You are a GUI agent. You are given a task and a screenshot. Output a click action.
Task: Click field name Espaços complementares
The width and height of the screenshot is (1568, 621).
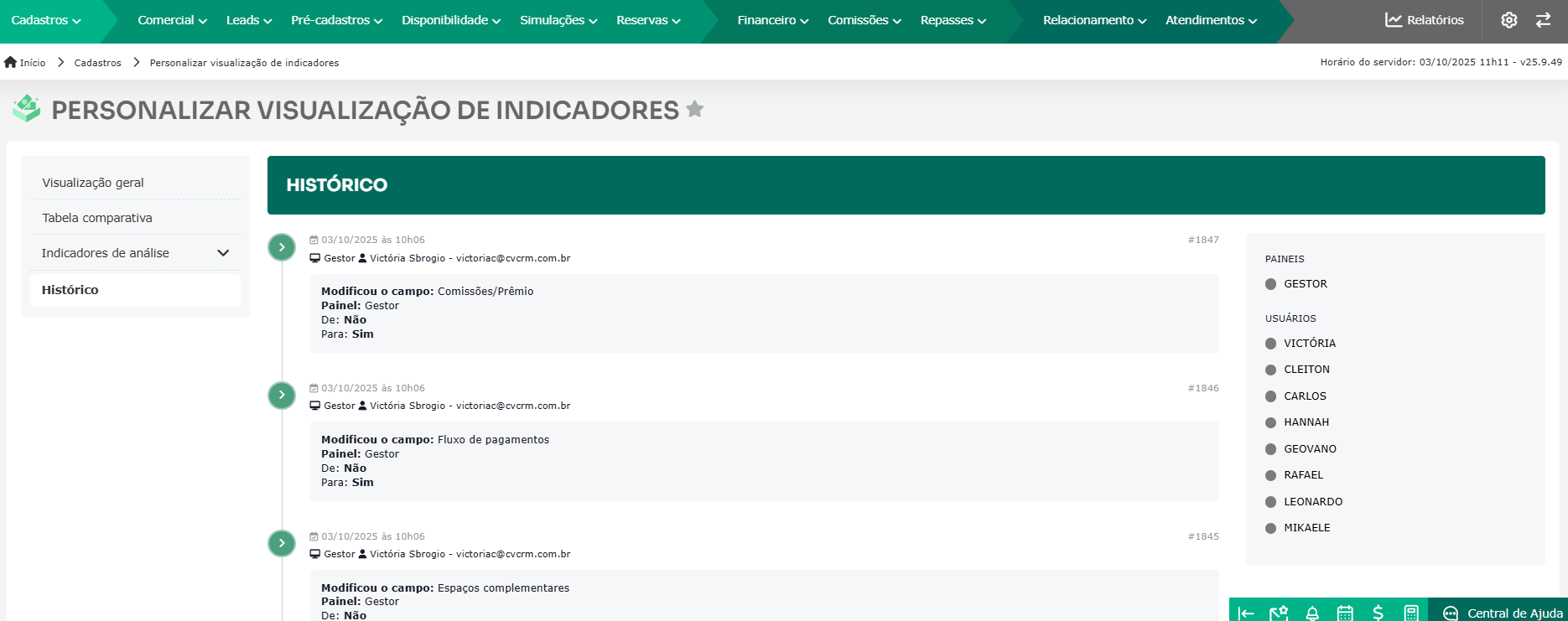(503, 588)
